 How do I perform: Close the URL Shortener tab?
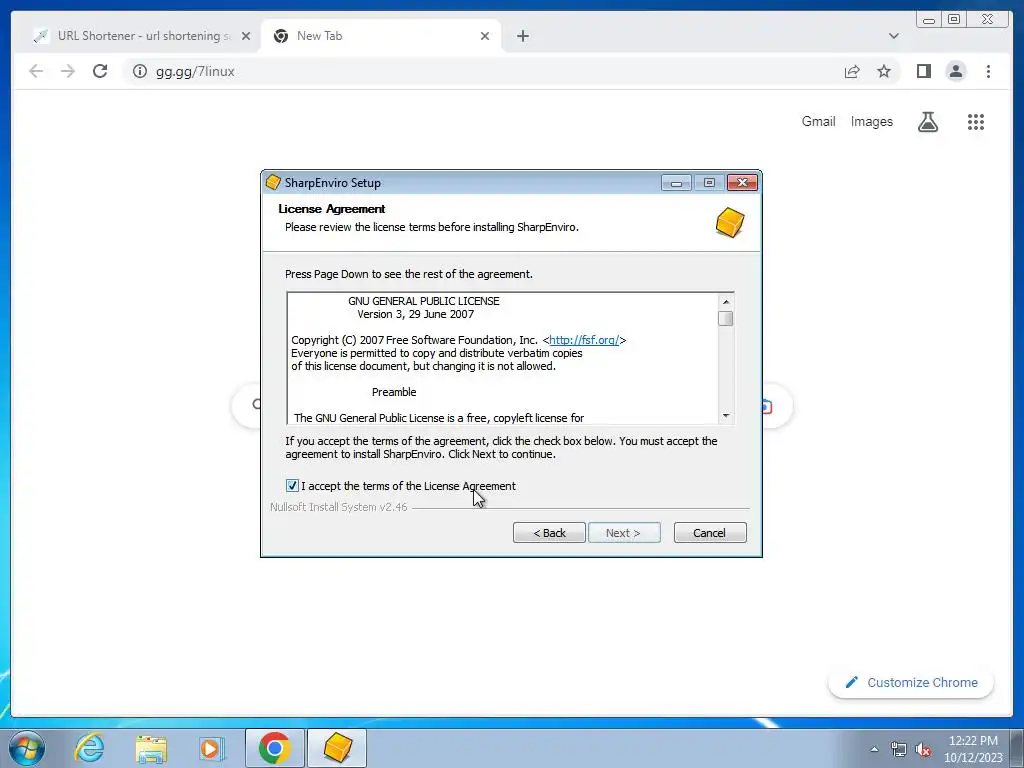246,36
